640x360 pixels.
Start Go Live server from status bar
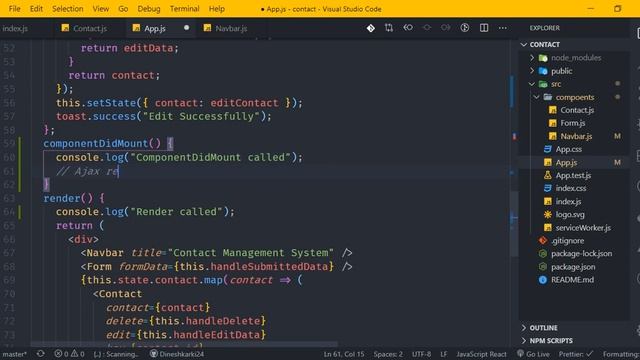tap(533, 354)
